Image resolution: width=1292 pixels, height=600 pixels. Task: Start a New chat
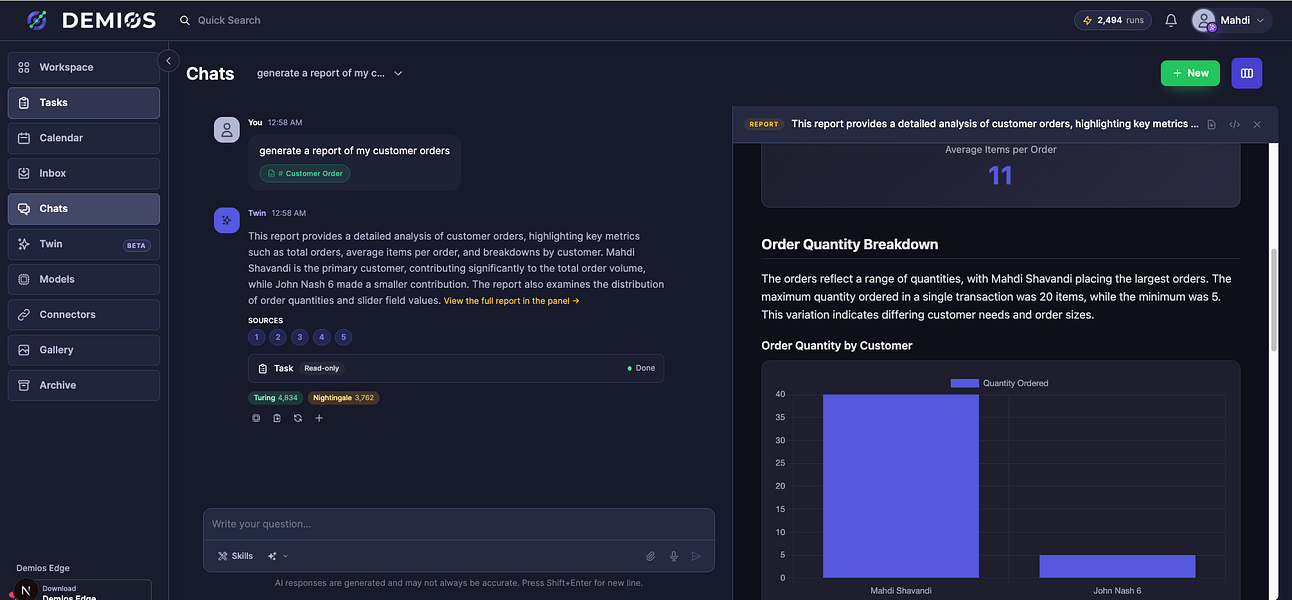coord(1190,73)
